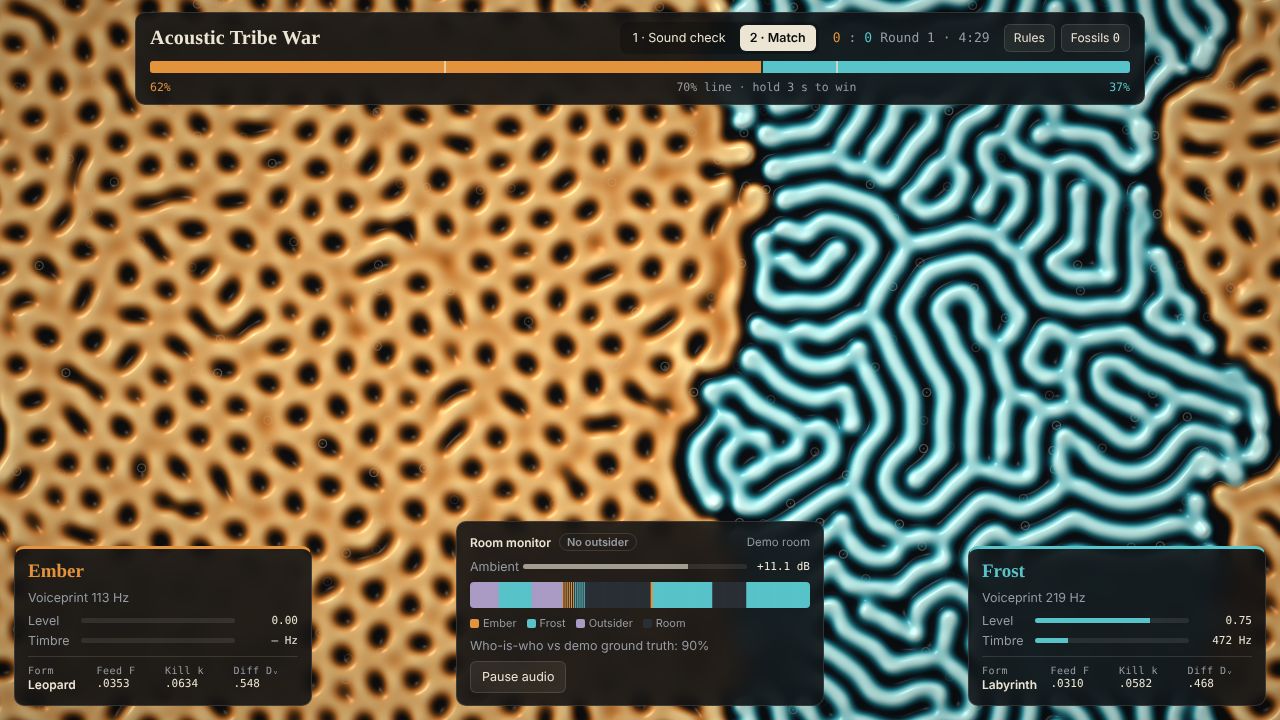Click 'Voiceprint 219 Hz' in Frost panel
Image resolution: width=1280 pixels, height=720 pixels.
pos(1033,598)
